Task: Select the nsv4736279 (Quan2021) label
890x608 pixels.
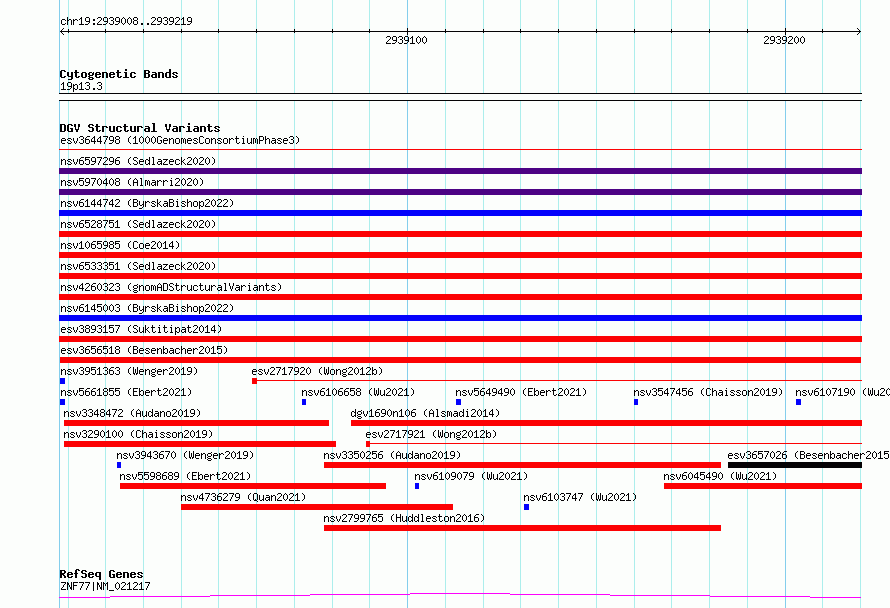Action: pos(243,497)
